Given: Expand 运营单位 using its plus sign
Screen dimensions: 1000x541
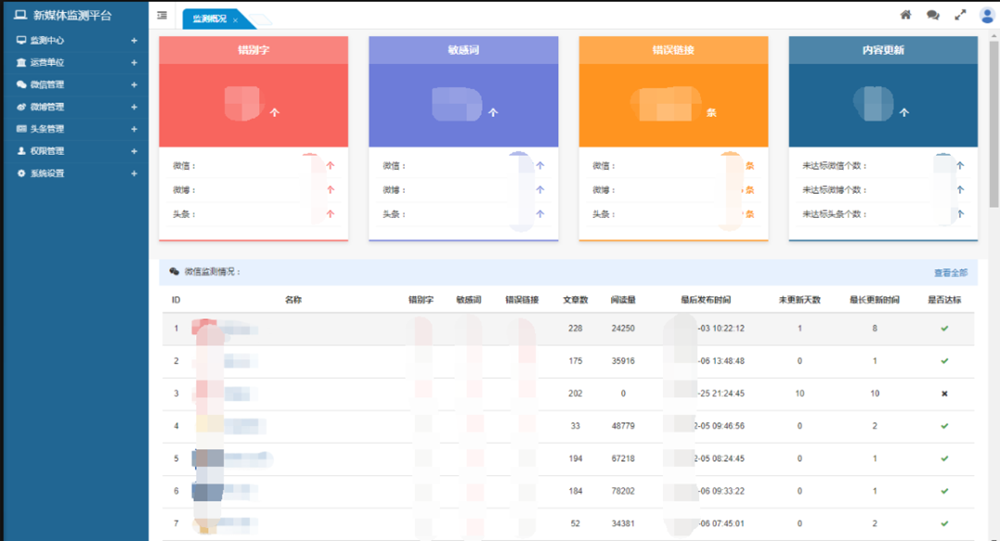Looking at the screenshot, I should point(134,63).
